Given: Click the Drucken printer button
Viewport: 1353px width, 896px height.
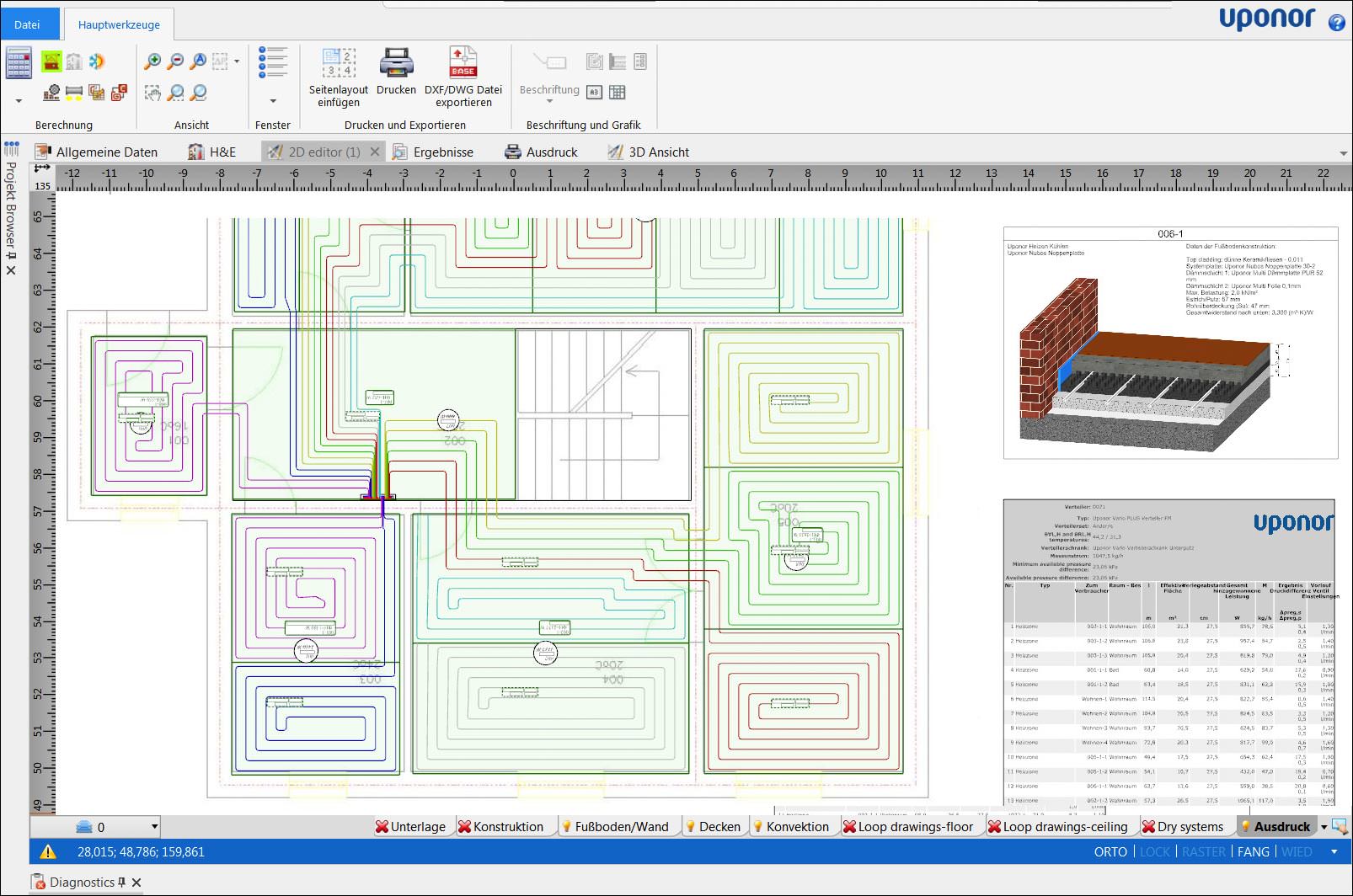Looking at the screenshot, I should [396, 71].
